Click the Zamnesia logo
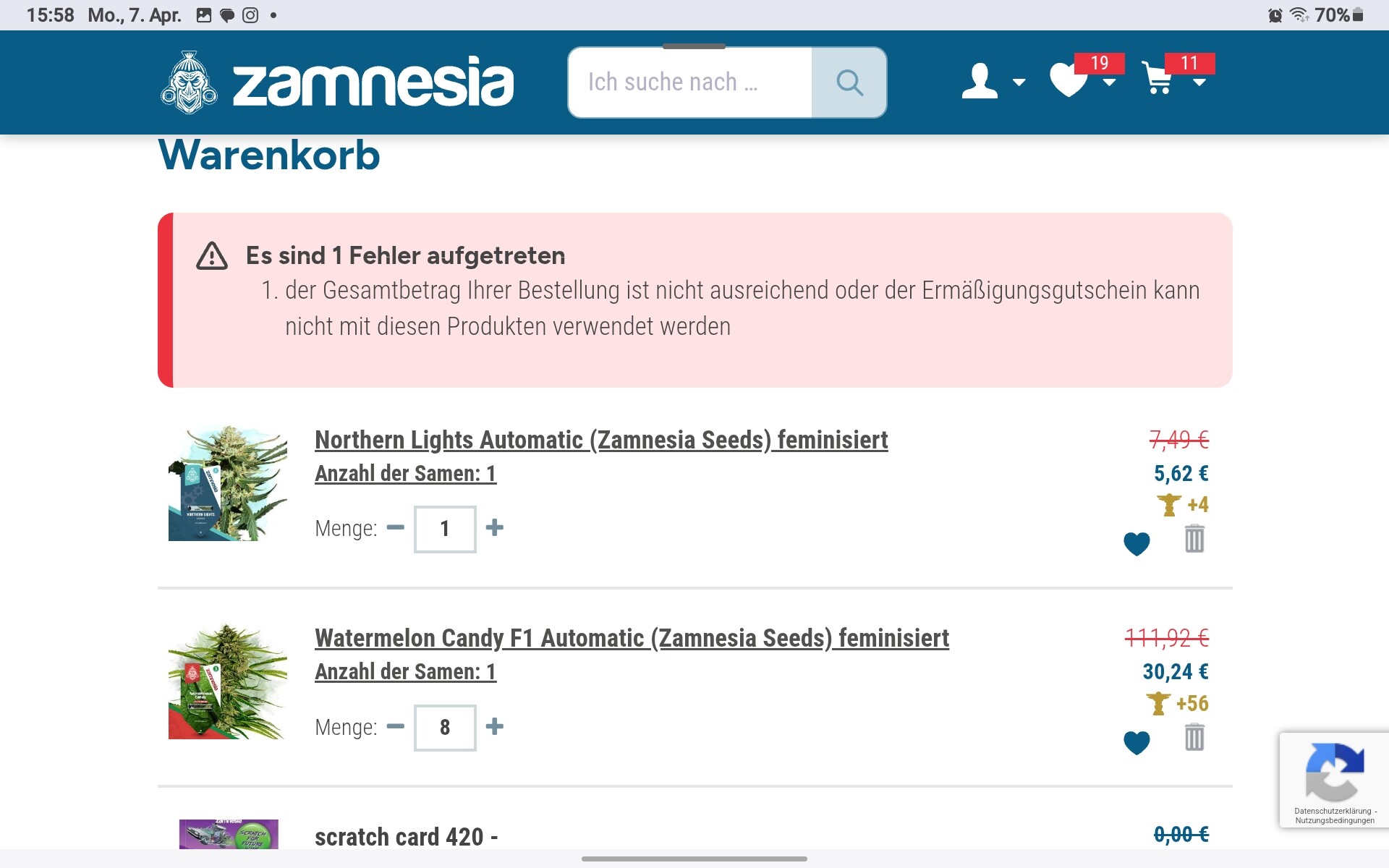Viewport: 1389px width, 868px height. point(337,83)
